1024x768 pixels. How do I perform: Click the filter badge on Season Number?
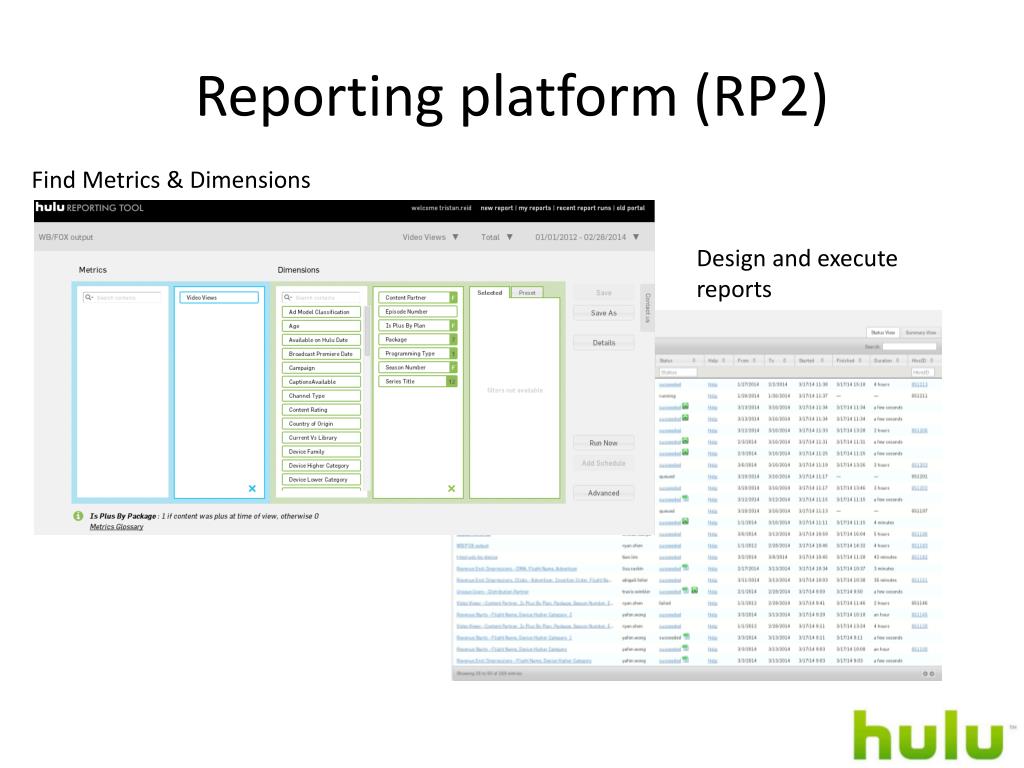point(453,368)
